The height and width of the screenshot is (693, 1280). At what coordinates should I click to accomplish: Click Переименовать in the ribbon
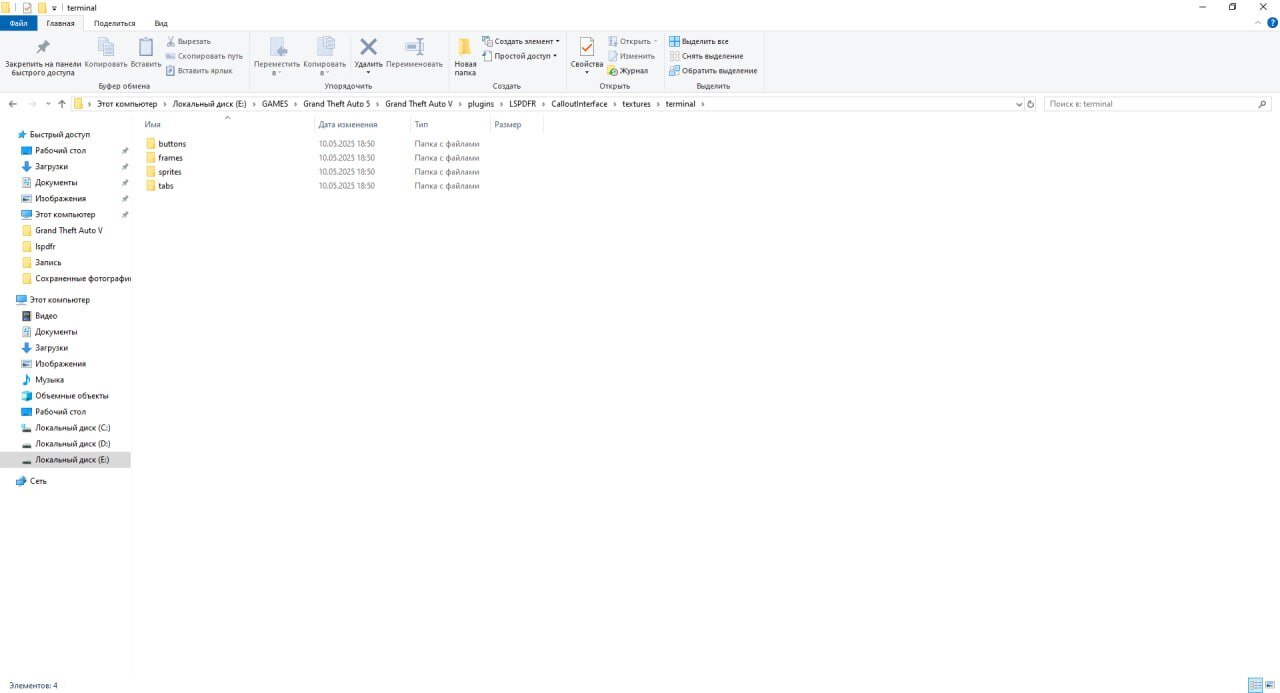click(414, 53)
